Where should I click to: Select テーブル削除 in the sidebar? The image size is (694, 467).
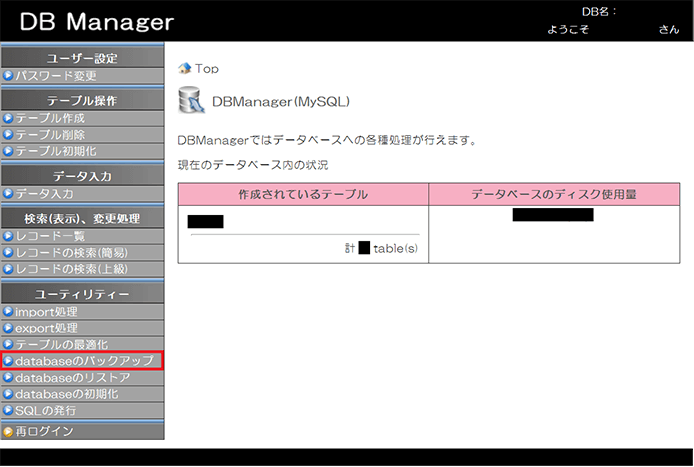[50, 134]
